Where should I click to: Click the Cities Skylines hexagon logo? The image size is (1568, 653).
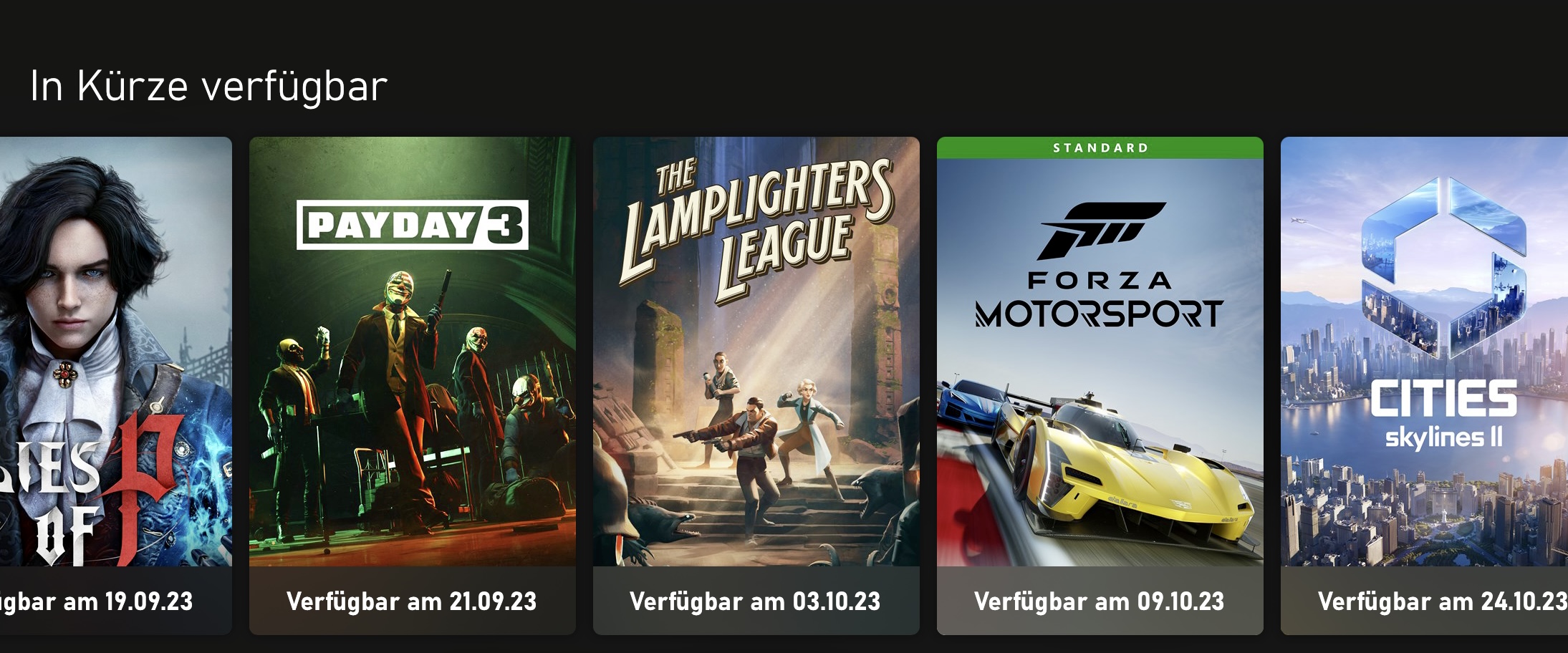tap(1443, 269)
